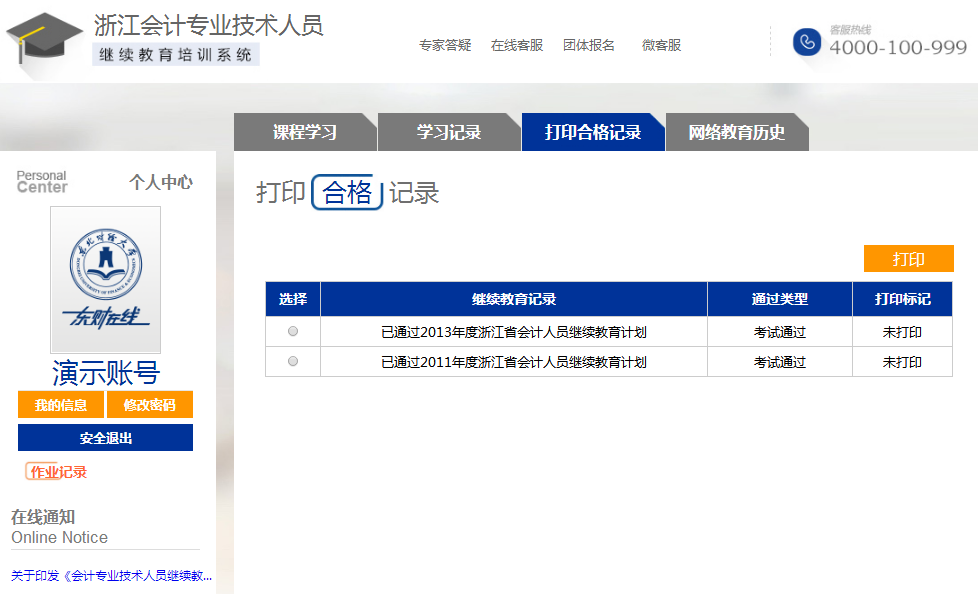Click the 继续教育记录 column header
Screen dimensions: 978x594
coord(513,299)
